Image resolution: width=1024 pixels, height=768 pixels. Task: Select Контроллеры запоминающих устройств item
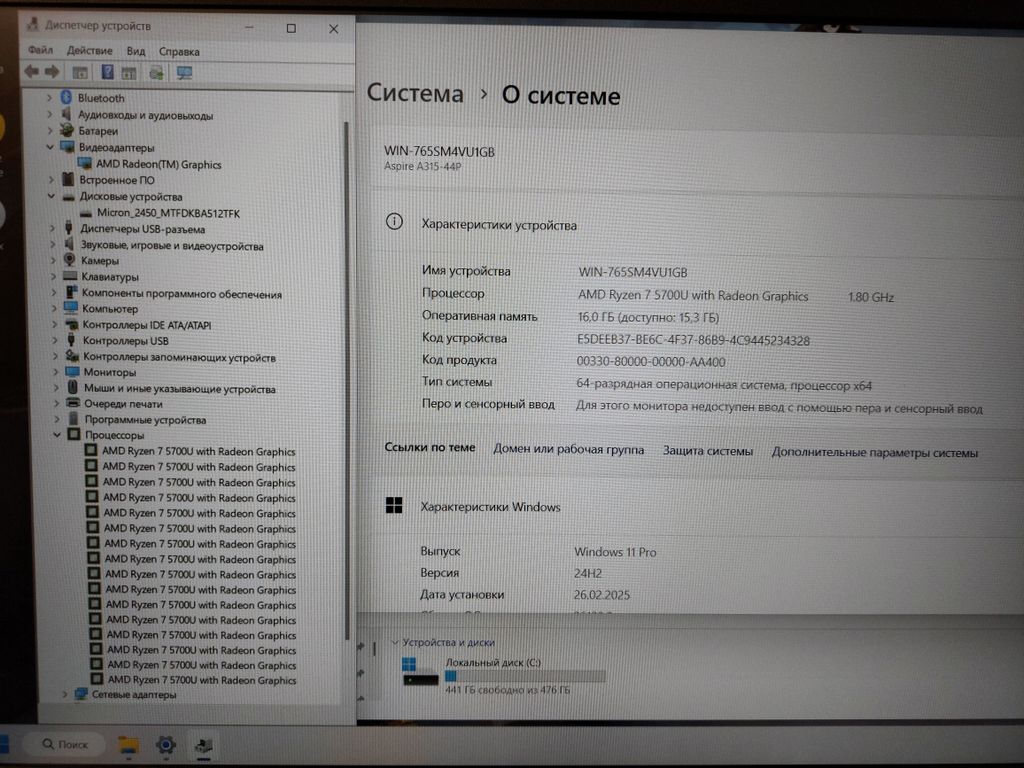tap(179, 357)
